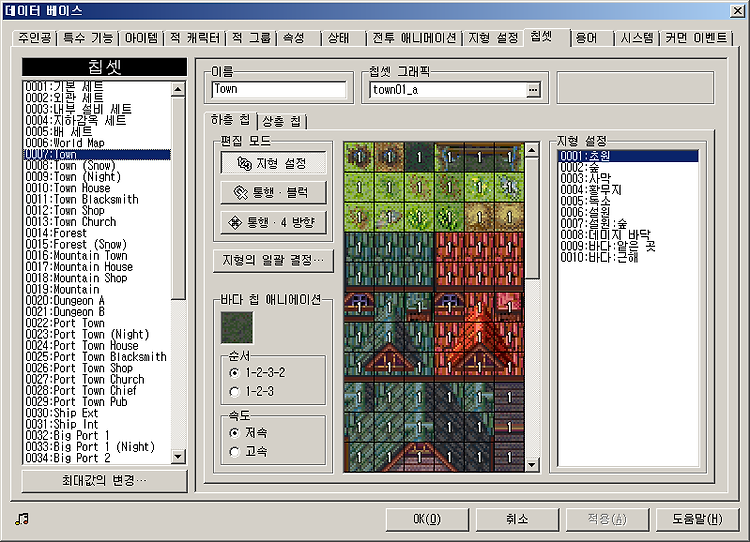Select the 통행·블럭 edit mode button
The image size is (750, 542).
(x=273, y=192)
